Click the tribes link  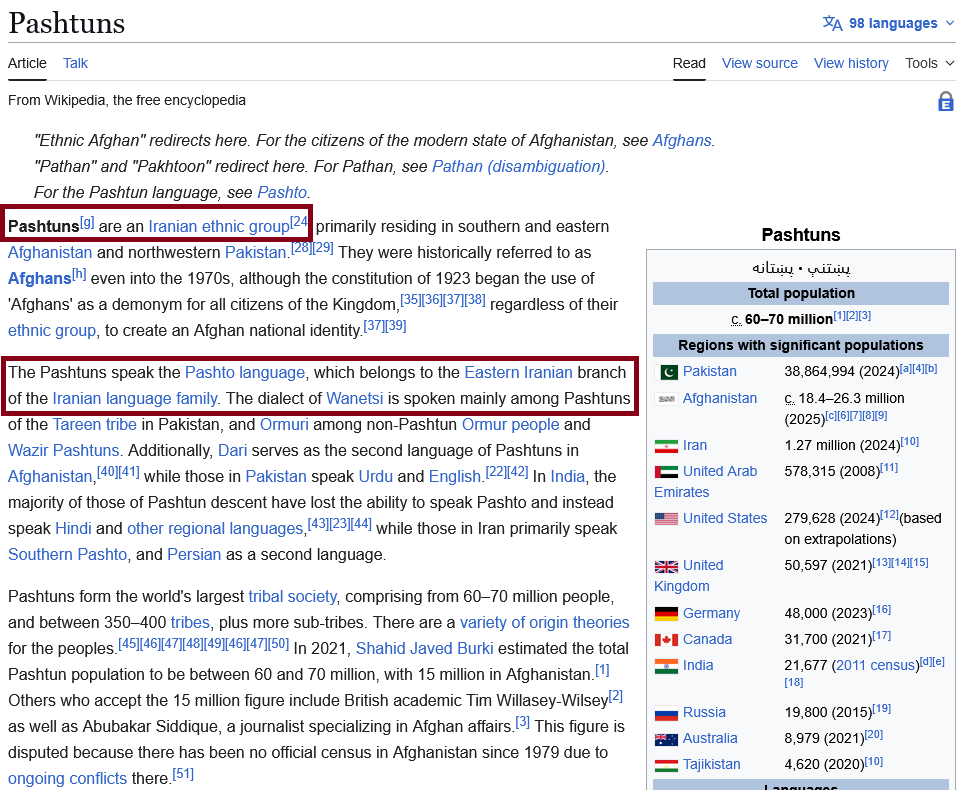190,622
